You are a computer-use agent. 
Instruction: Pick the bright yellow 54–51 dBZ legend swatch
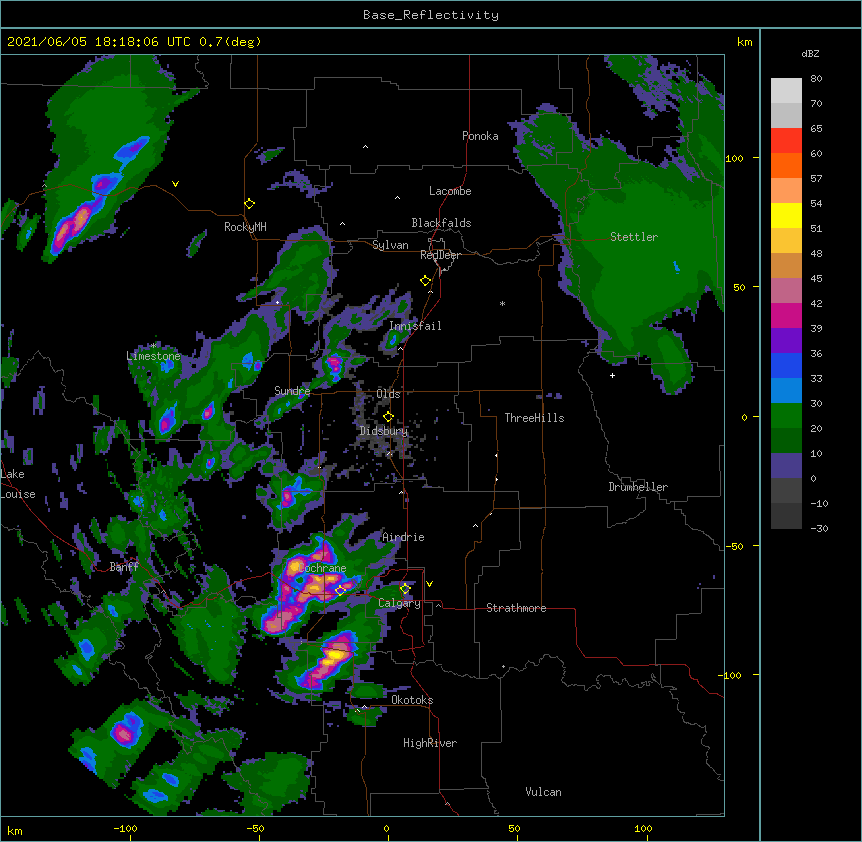point(786,215)
